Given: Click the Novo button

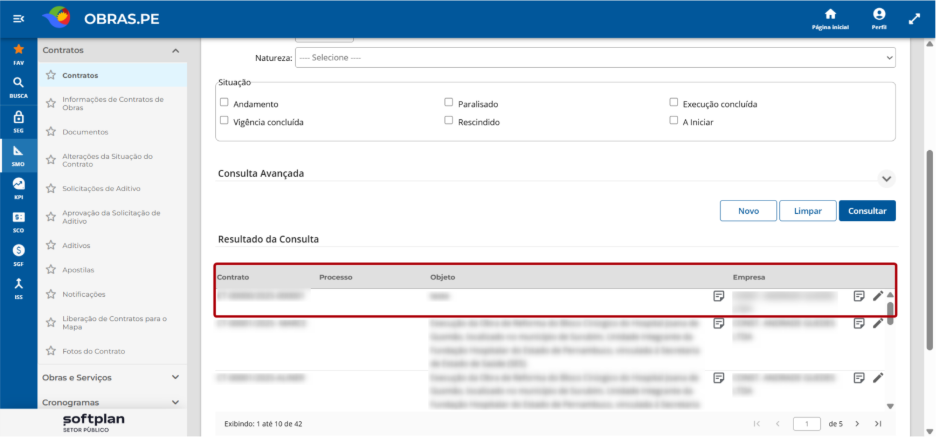Looking at the screenshot, I should click(748, 211).
